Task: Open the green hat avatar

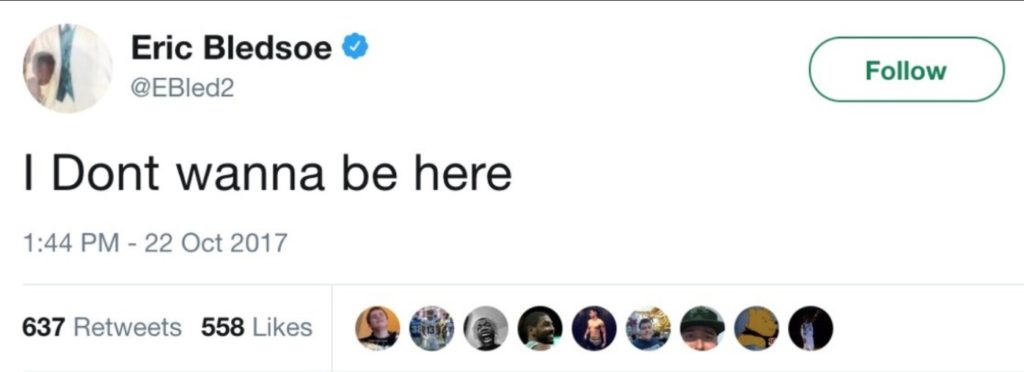Action: (x=702, y=328)
